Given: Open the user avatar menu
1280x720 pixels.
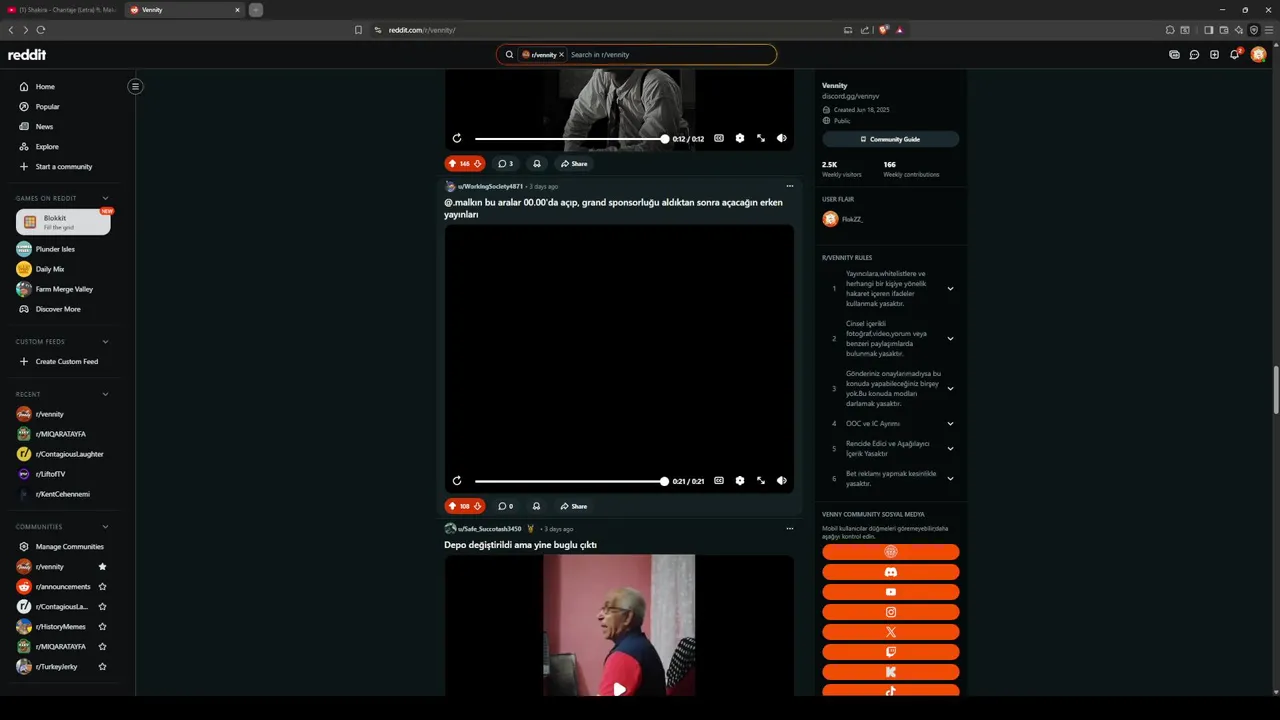Looking at the screenshot, I should pos(1258,54).
